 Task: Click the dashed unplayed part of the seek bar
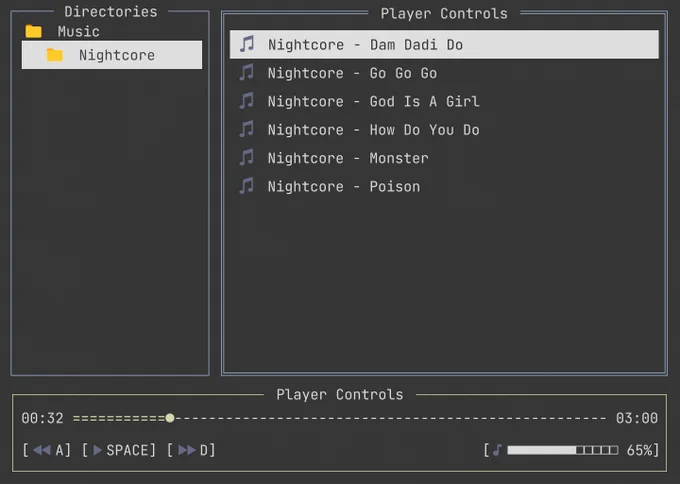(x=390, y=418)
